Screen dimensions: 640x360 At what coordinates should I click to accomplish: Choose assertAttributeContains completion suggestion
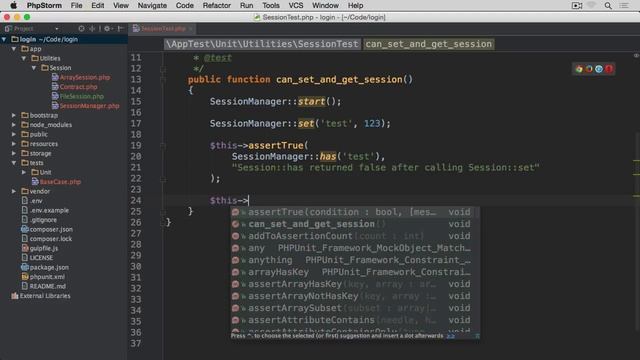(x=355, y=320)
